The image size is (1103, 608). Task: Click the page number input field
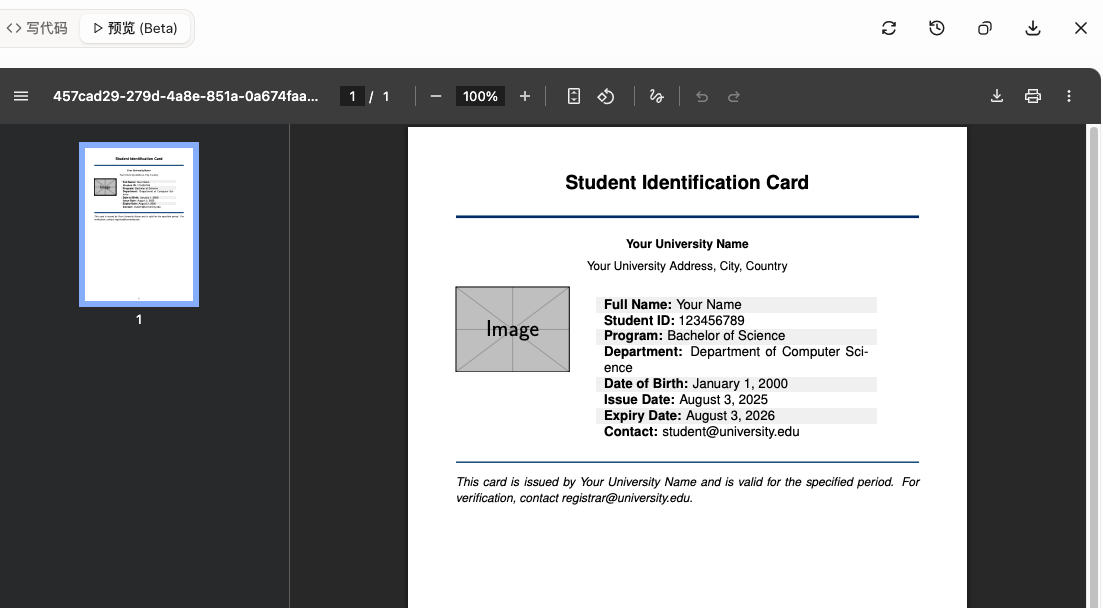(x=352, y=96)
